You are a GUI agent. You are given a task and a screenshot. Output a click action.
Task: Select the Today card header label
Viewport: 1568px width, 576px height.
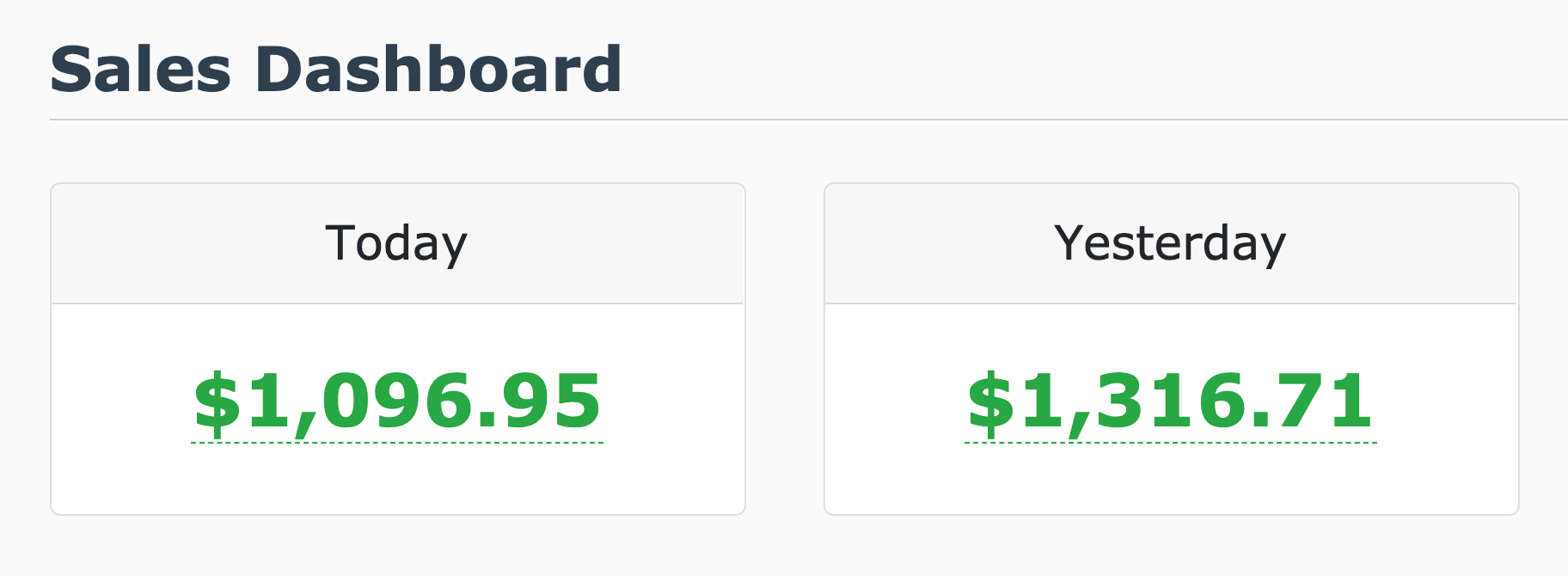396,243
